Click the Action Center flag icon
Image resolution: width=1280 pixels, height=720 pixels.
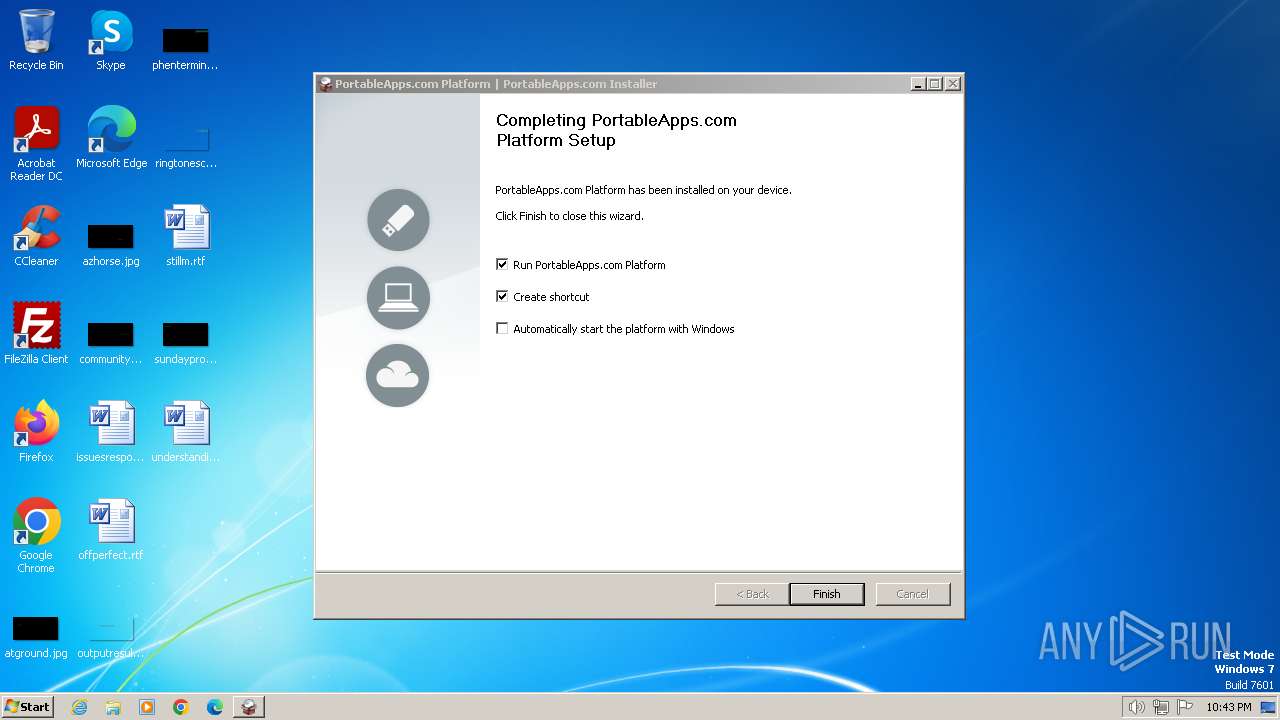point(1185,707)
